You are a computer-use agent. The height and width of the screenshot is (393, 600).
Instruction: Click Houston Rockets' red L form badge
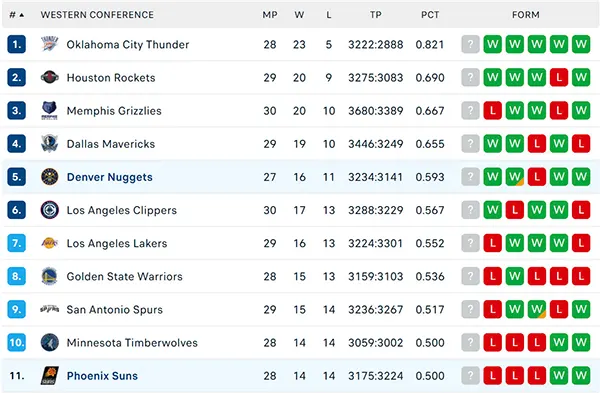coord(559,78)
